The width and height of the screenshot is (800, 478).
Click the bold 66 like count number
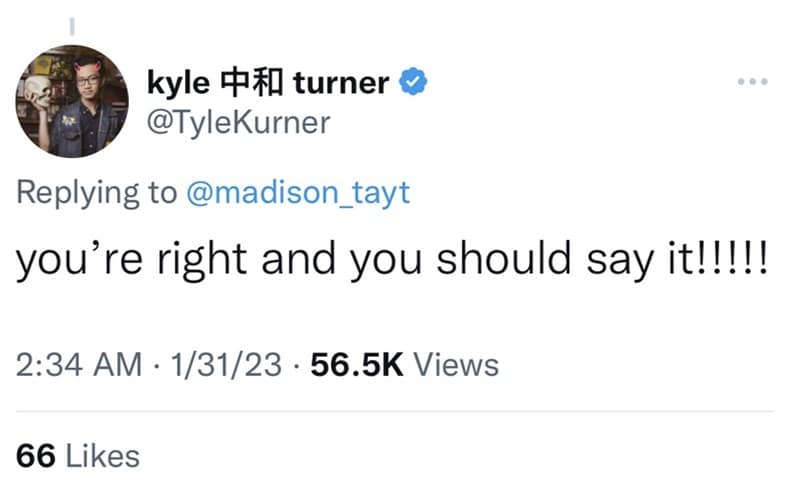[35, 455]
